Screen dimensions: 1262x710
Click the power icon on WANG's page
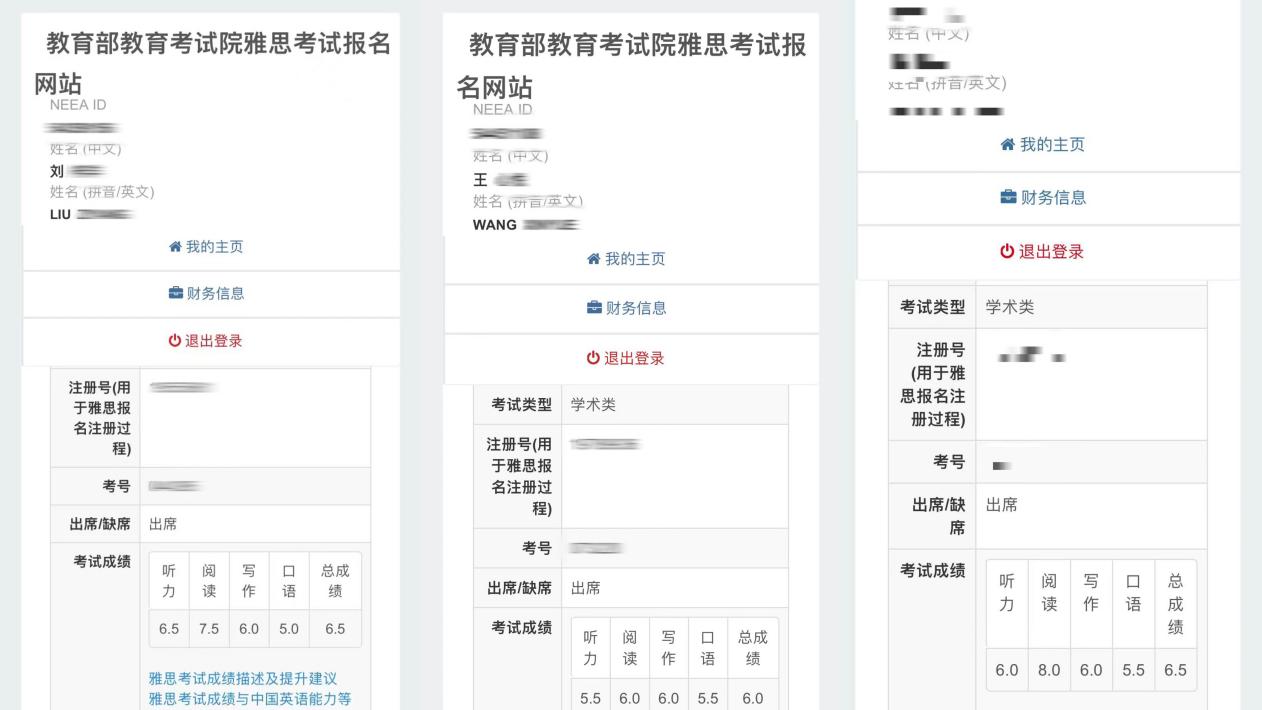pos(593,358)
